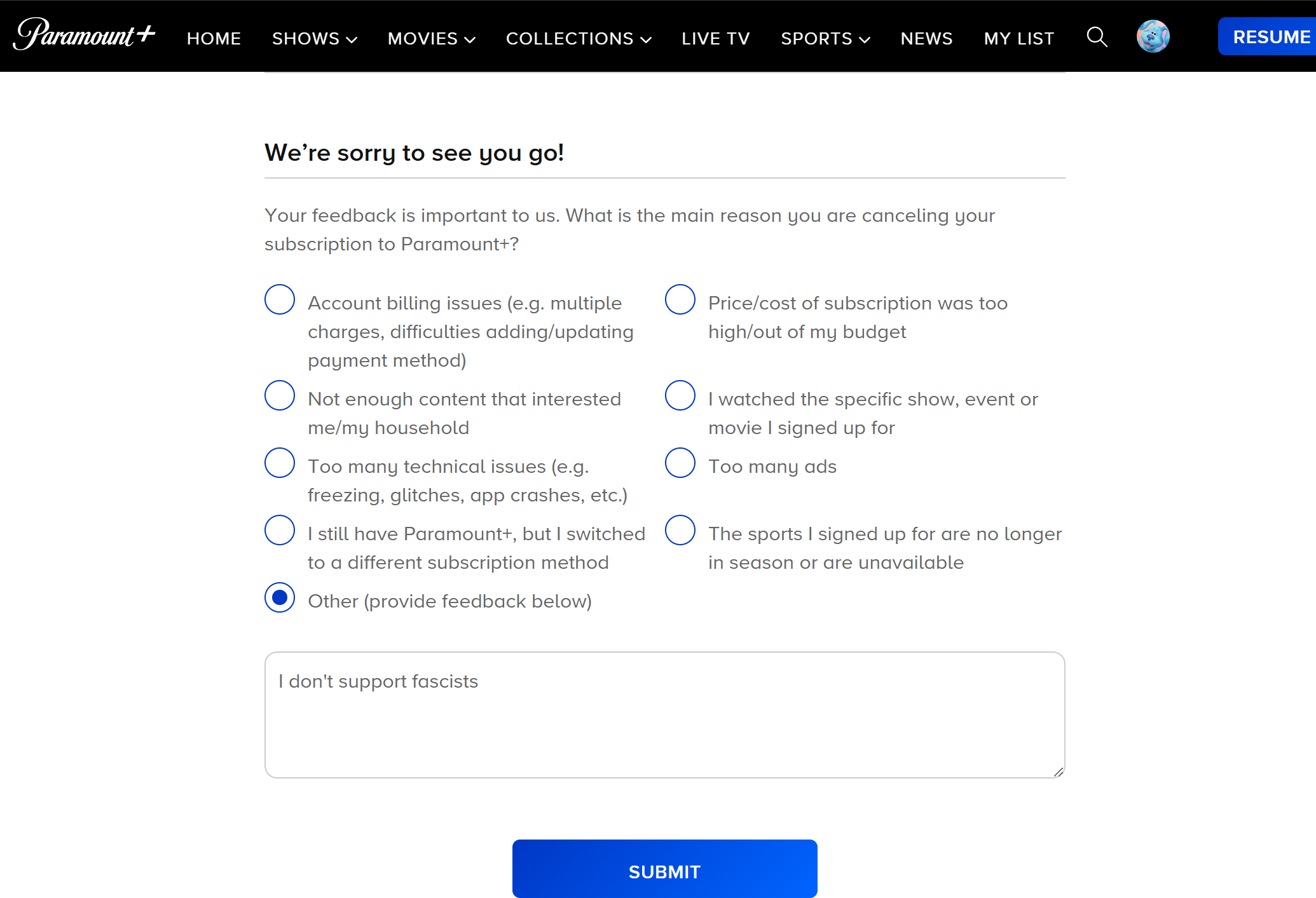
Task: Expand the Shows dropdown menu
Action: coord(314,39)
